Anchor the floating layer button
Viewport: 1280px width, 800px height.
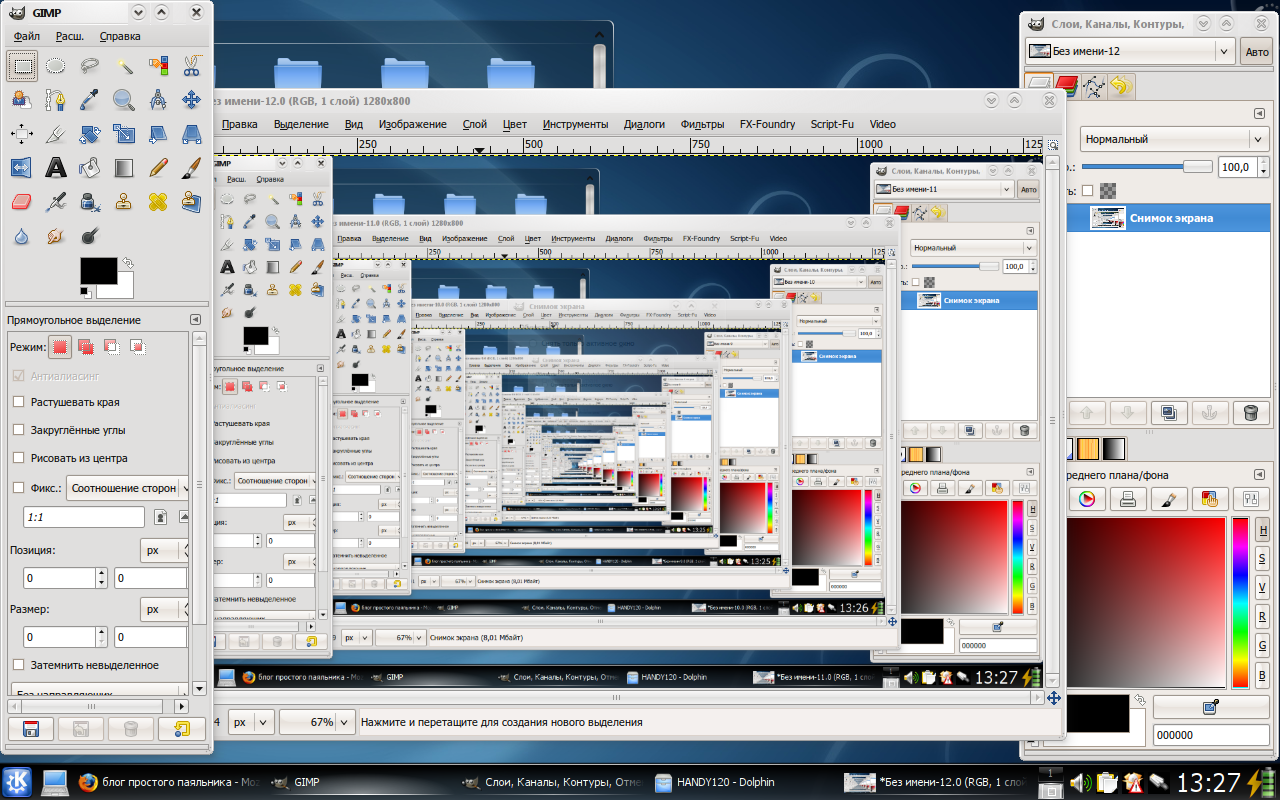click(x=1208, y=412)
